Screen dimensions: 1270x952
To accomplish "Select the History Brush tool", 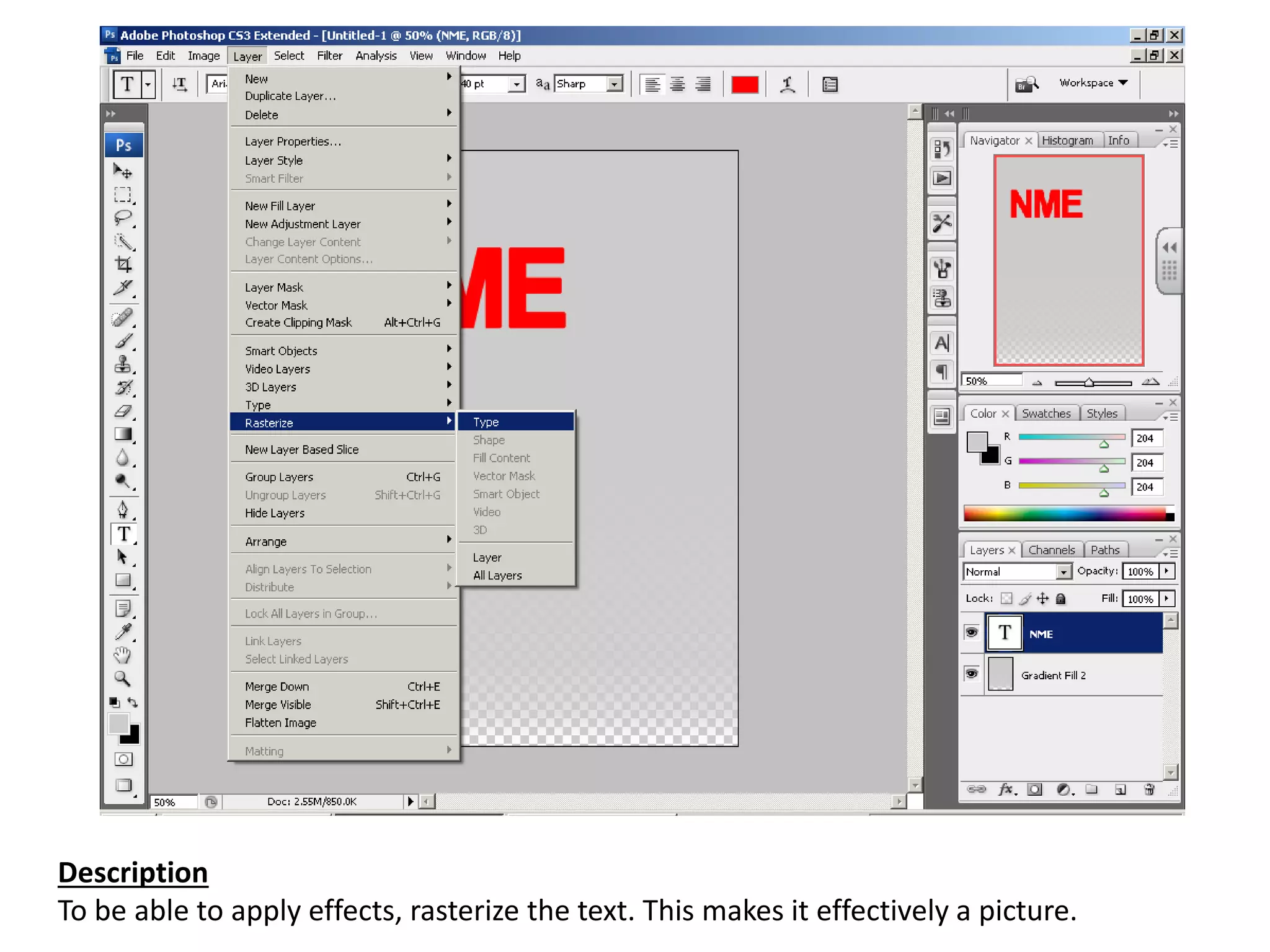I will coord(123,388).
